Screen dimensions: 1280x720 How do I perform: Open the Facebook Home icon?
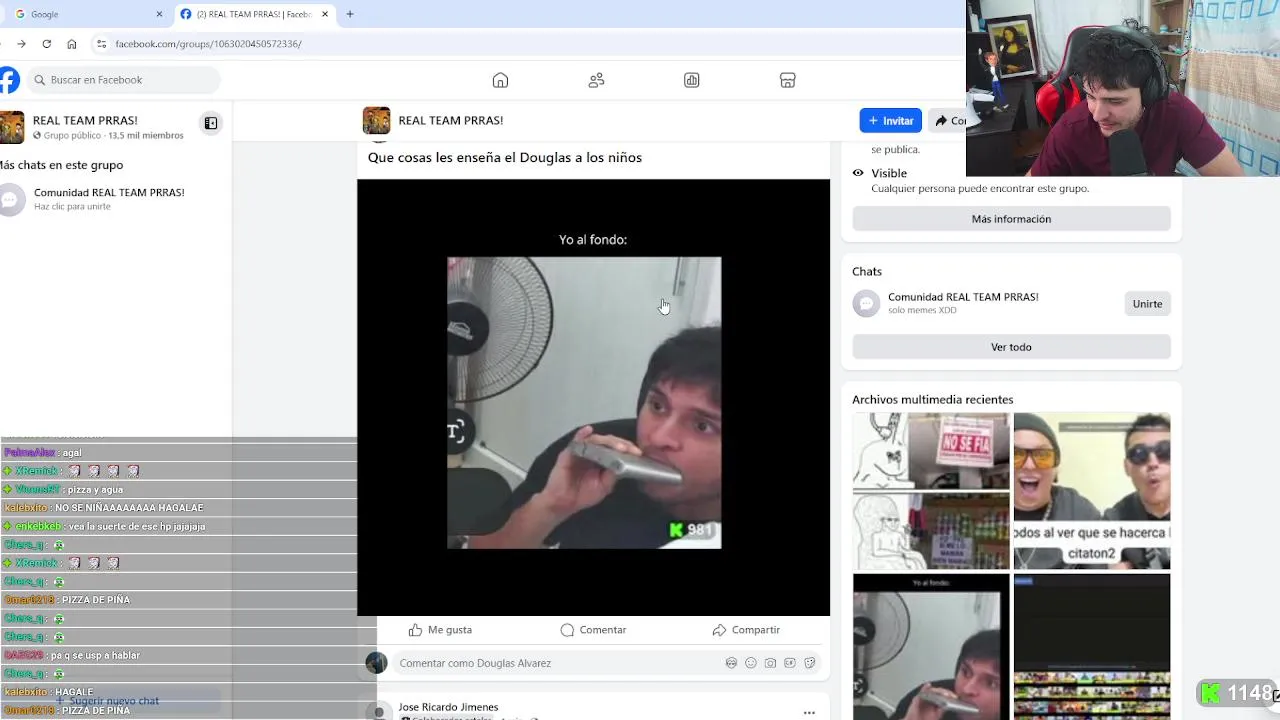500,80
